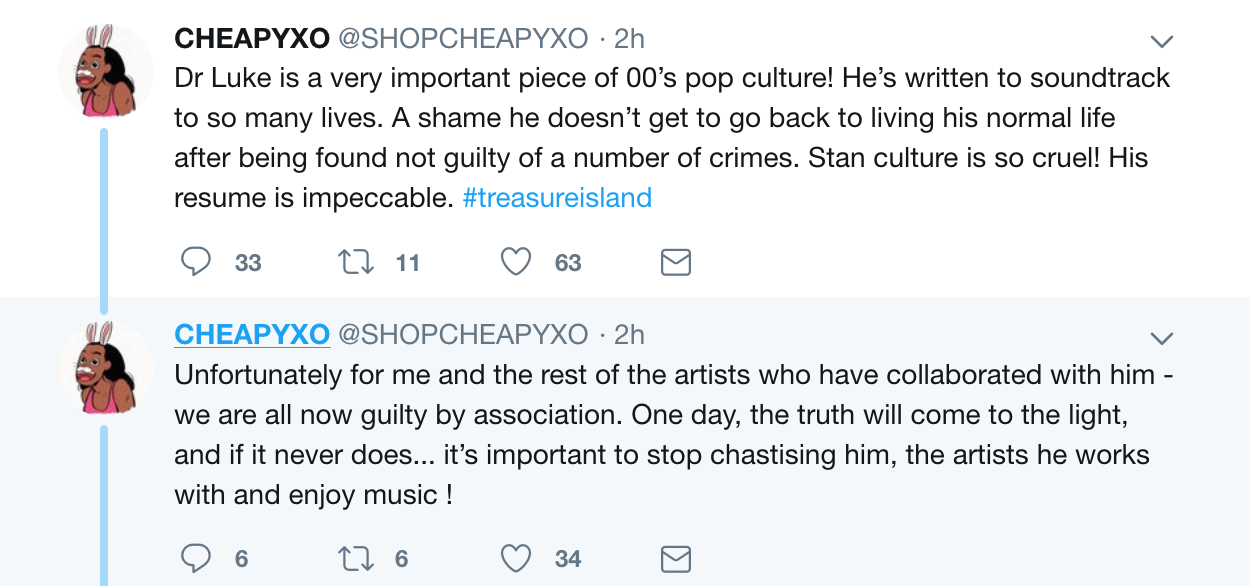Screen dimensions: 1250x586
Task: Open the first tweet's more options chevron
Action: (x=1161, y=41)
